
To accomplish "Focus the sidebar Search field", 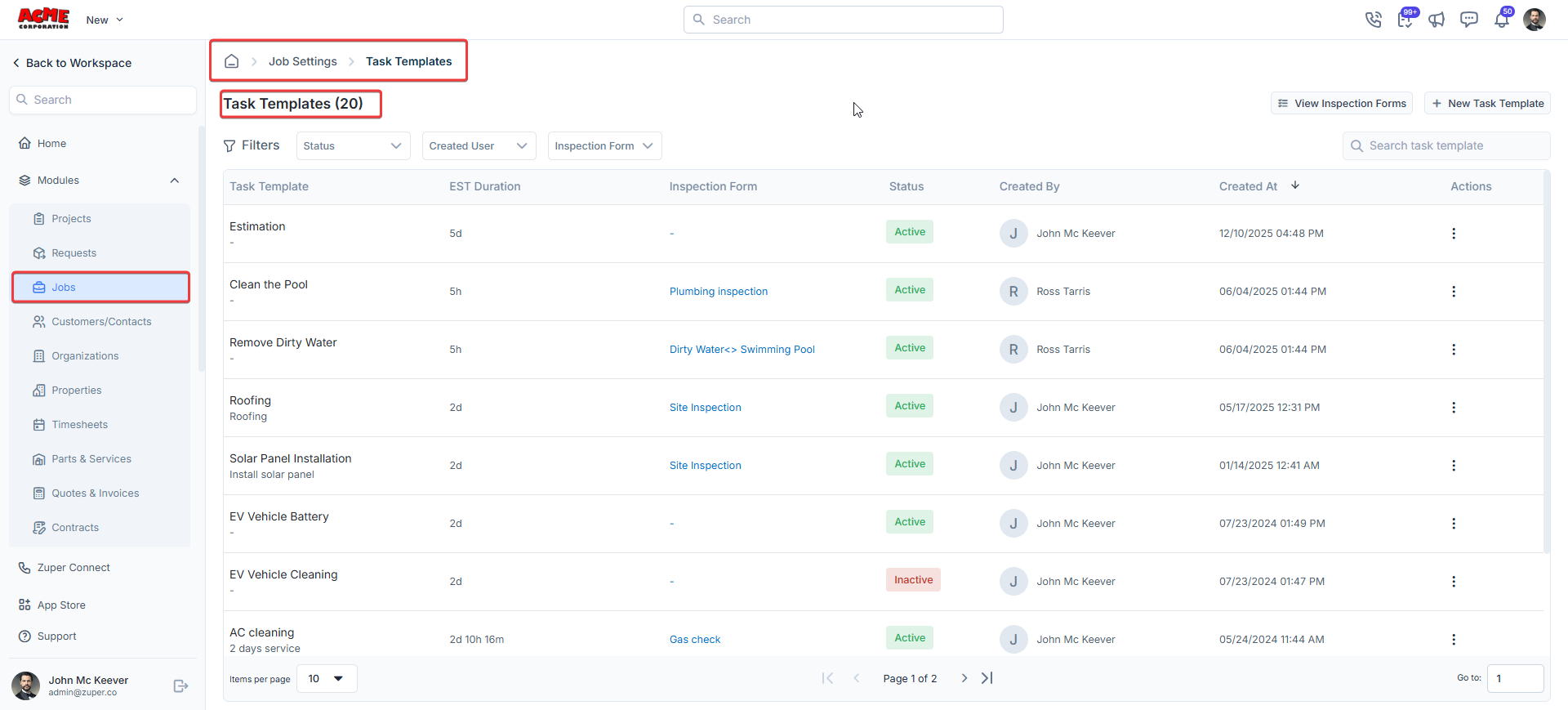I will coord(103,100).
